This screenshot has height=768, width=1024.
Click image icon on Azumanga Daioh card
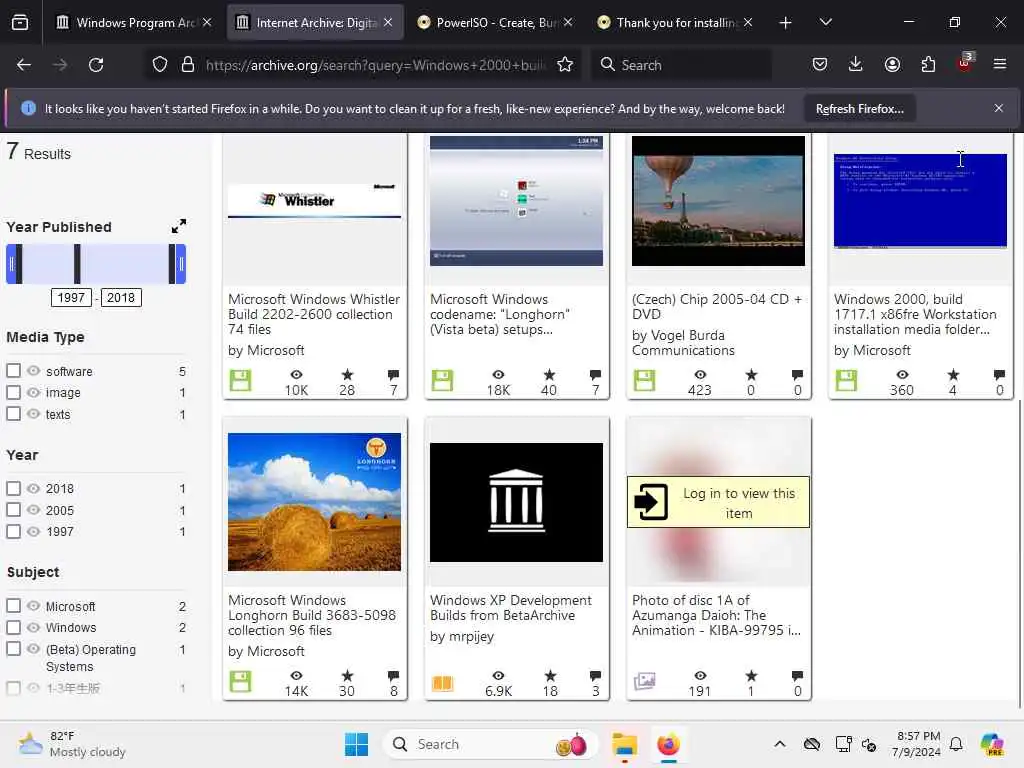pos(644,681)
